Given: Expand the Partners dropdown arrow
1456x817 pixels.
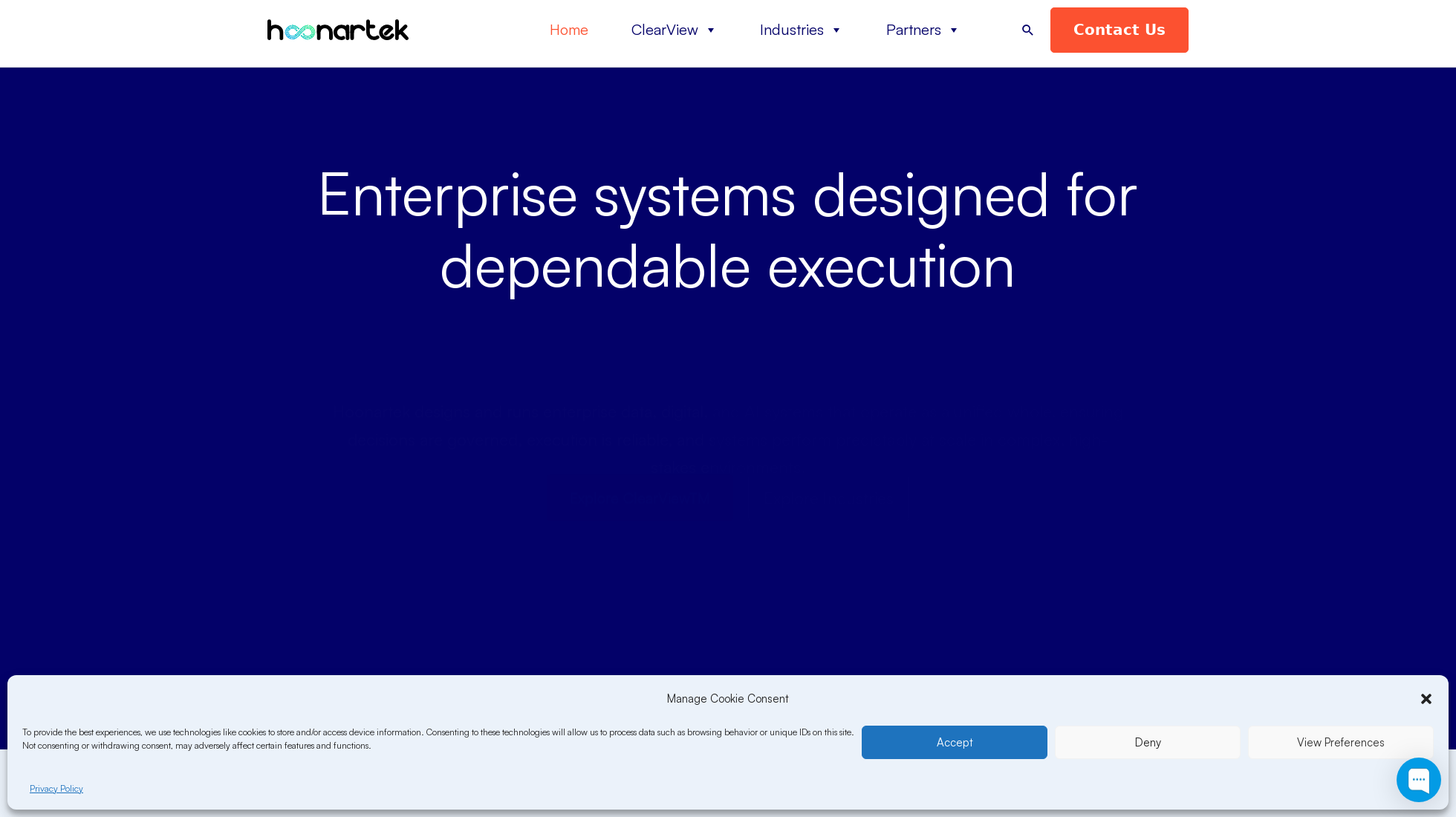Looking at the screenshot, I should [954, 30].
